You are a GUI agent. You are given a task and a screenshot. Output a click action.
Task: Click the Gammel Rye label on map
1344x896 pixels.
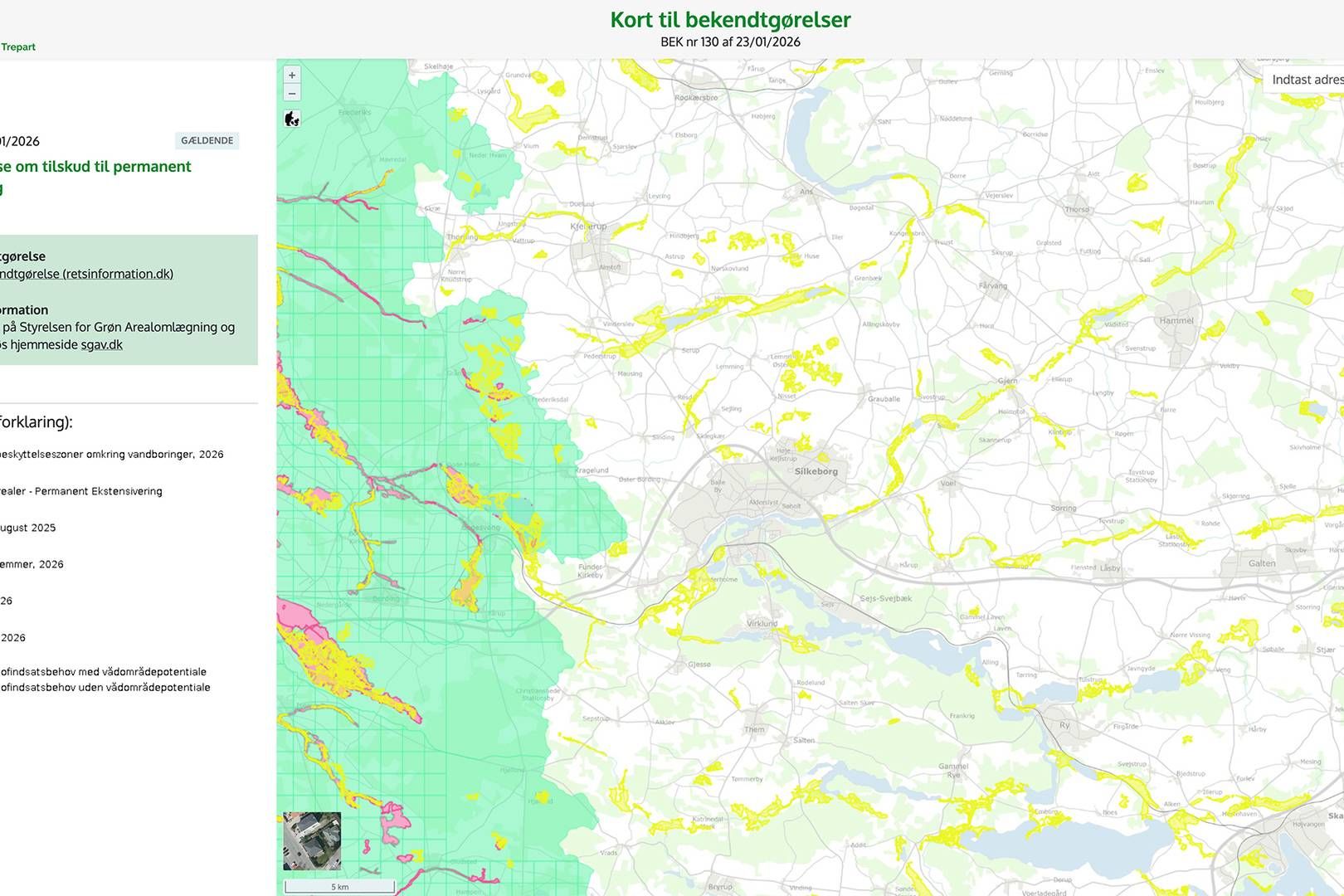tap(953, 771)
